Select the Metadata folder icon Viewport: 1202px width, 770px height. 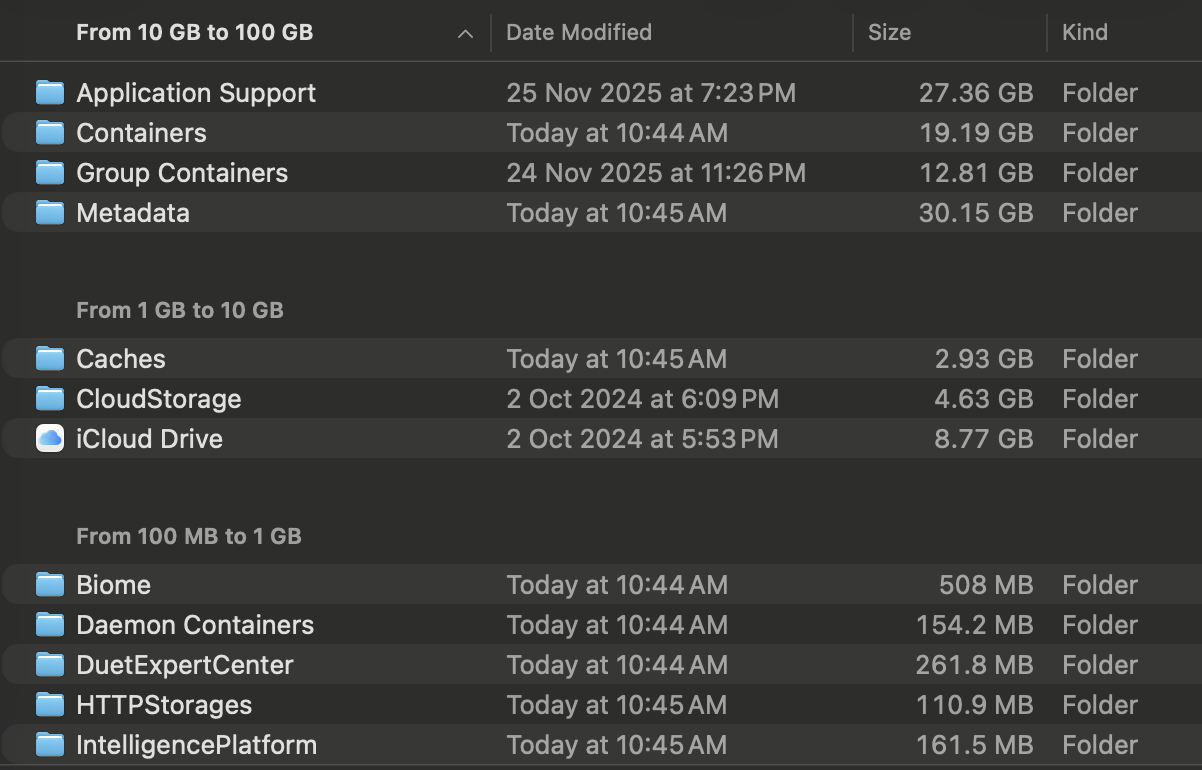pyautogui.click(x=50, y=213)
